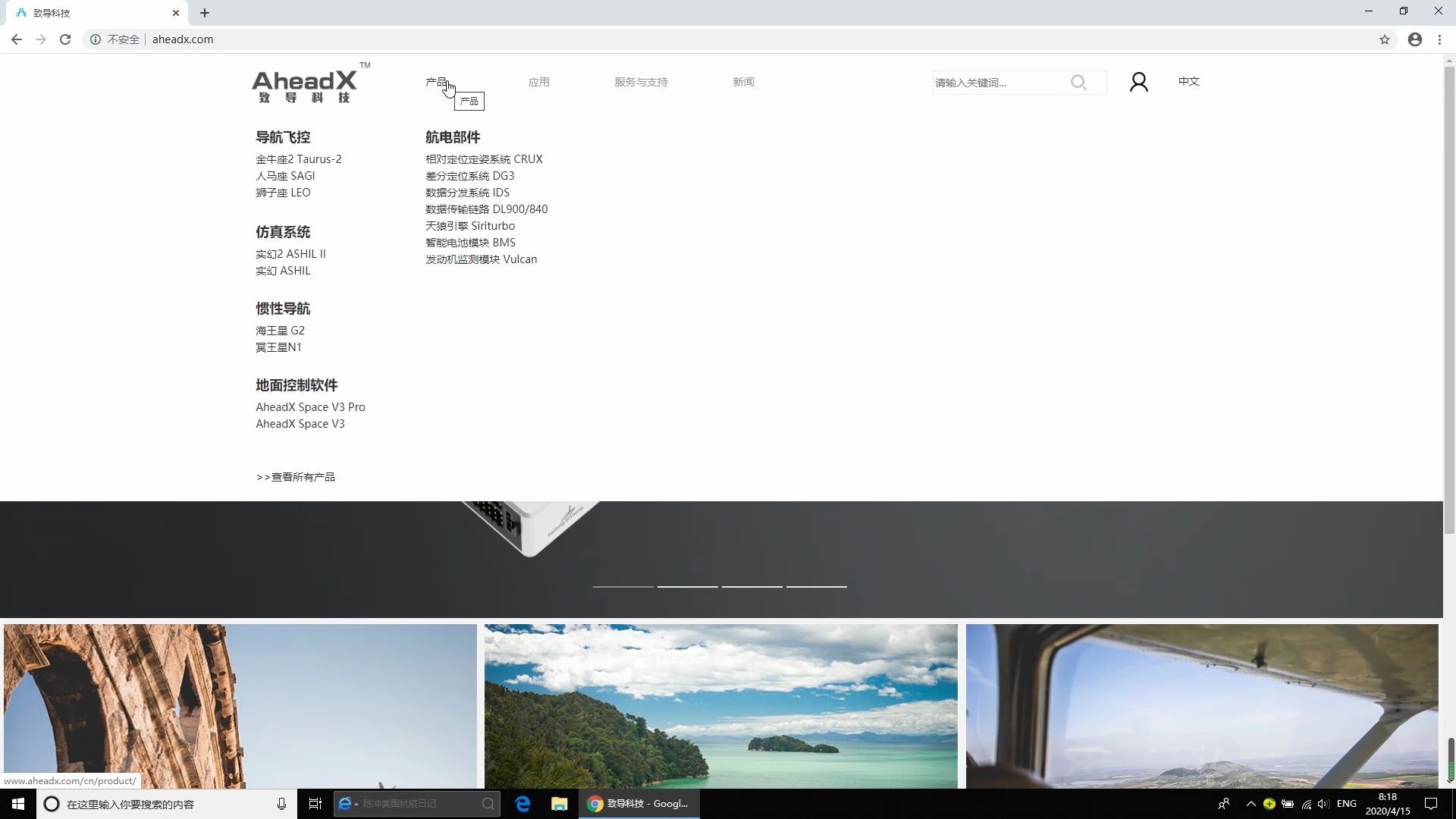Click the 航电部件 category heading
This screenshot has width=1456, height=819.
click(x=453, y=137)
